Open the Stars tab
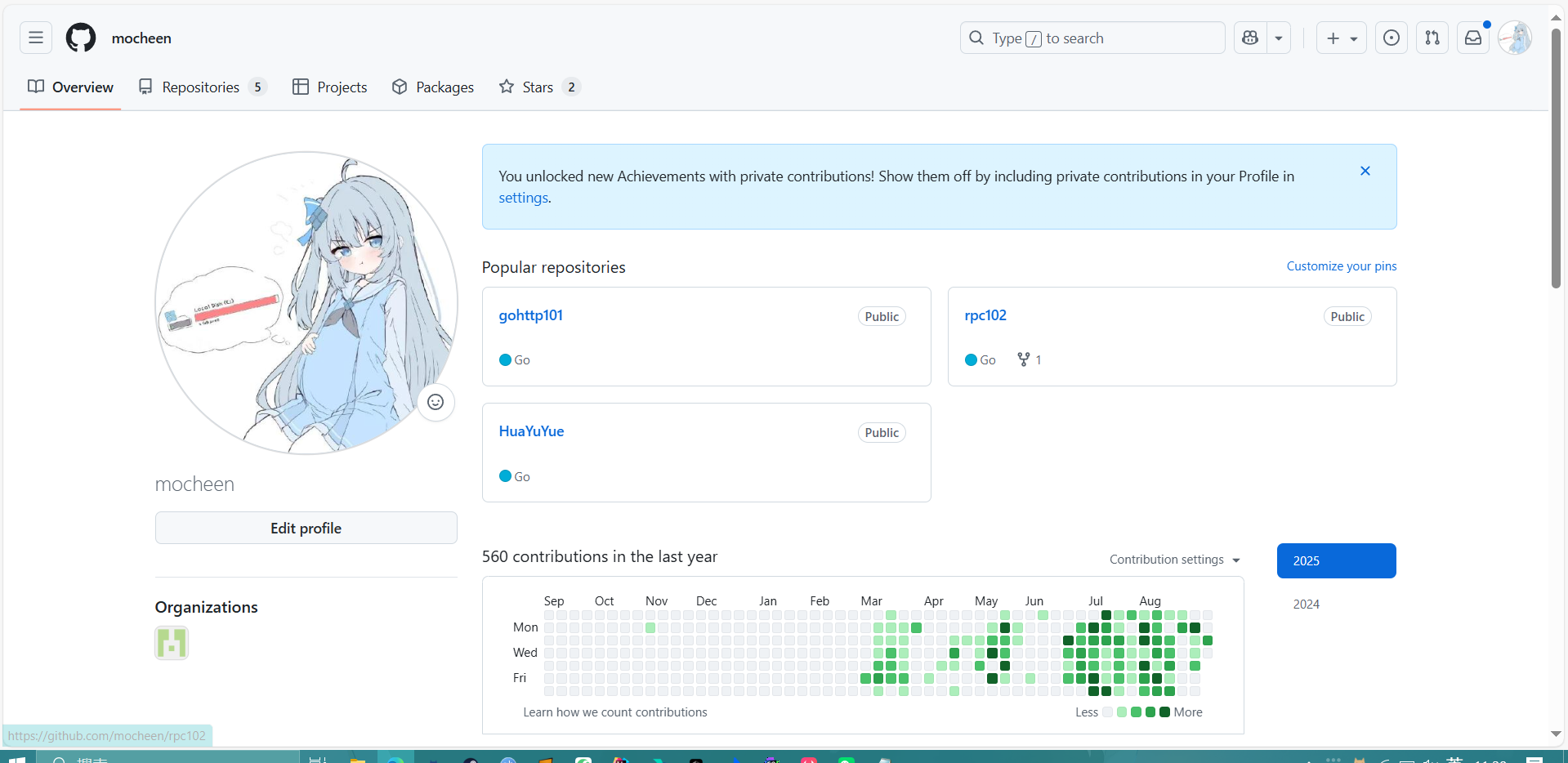This screenshot has height=763, width=1568. 540,87
